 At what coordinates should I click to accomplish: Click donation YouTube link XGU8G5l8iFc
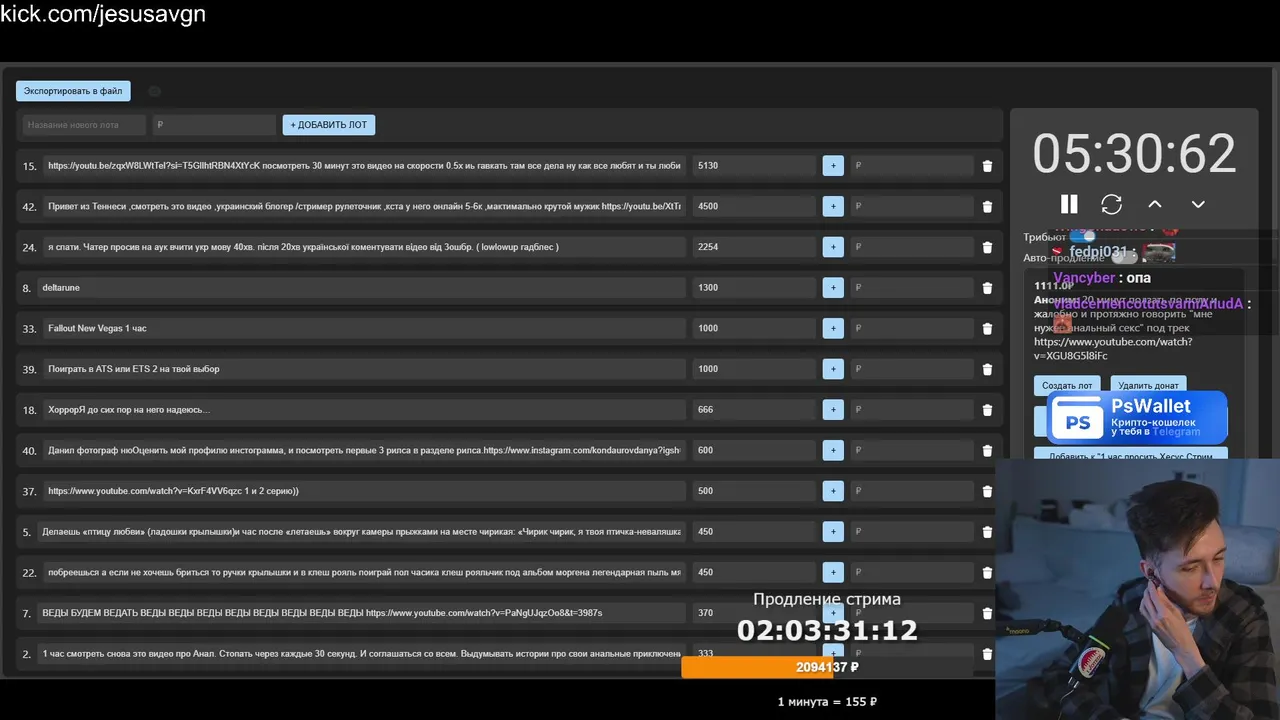coord(1113,348)
